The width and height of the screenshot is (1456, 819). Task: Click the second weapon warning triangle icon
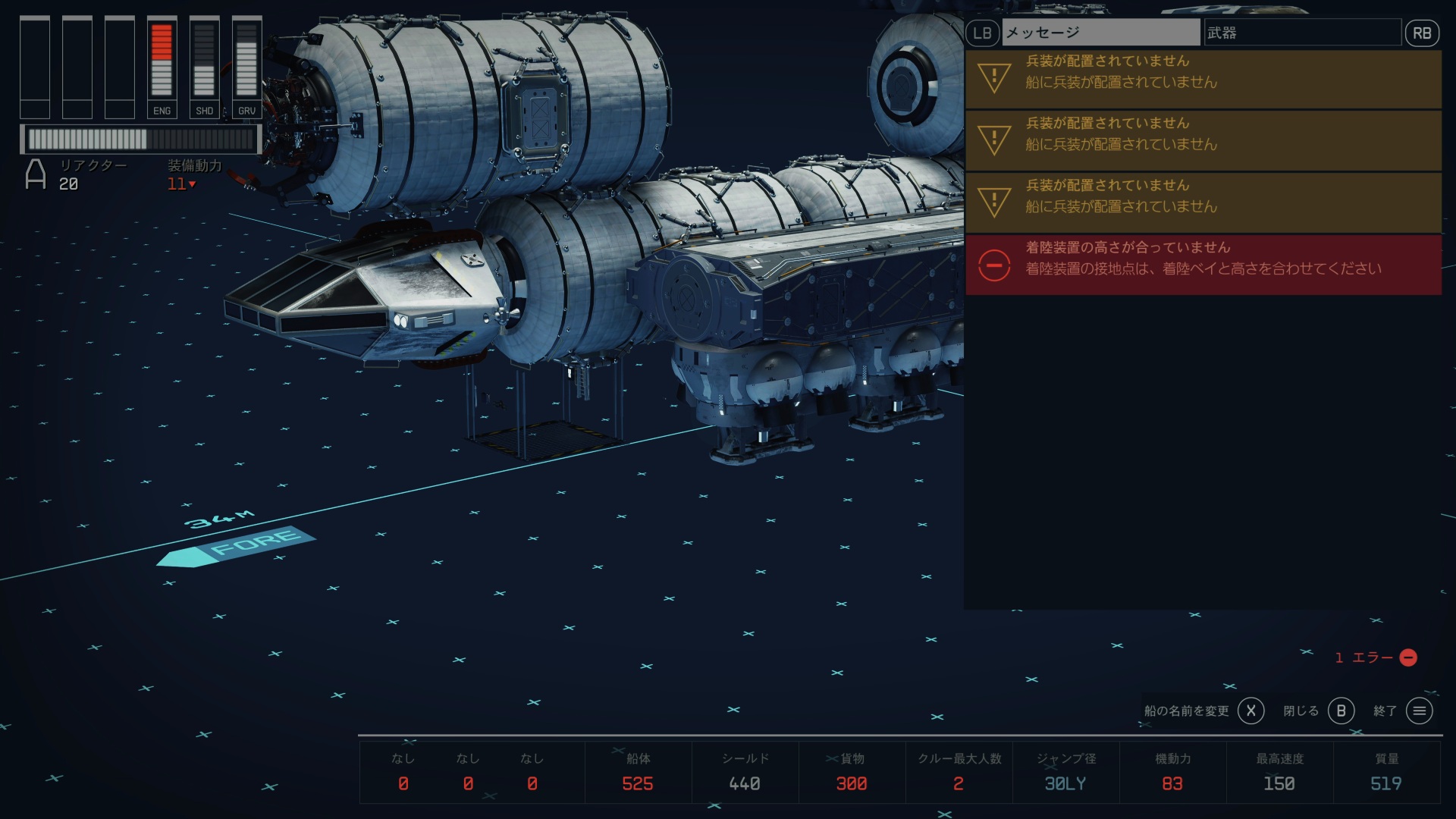click(994, 140)
